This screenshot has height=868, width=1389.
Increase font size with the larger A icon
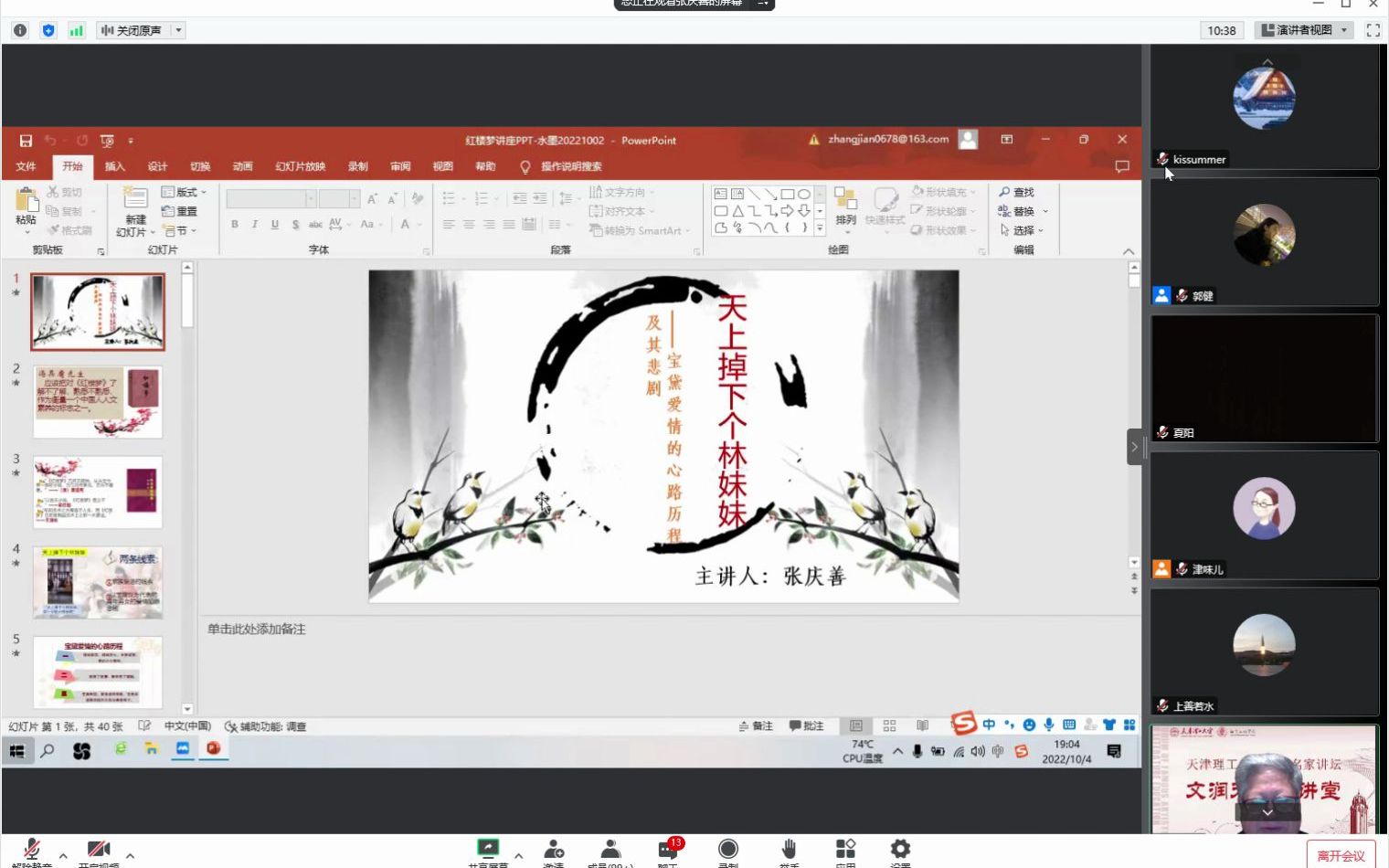point(372,198)
